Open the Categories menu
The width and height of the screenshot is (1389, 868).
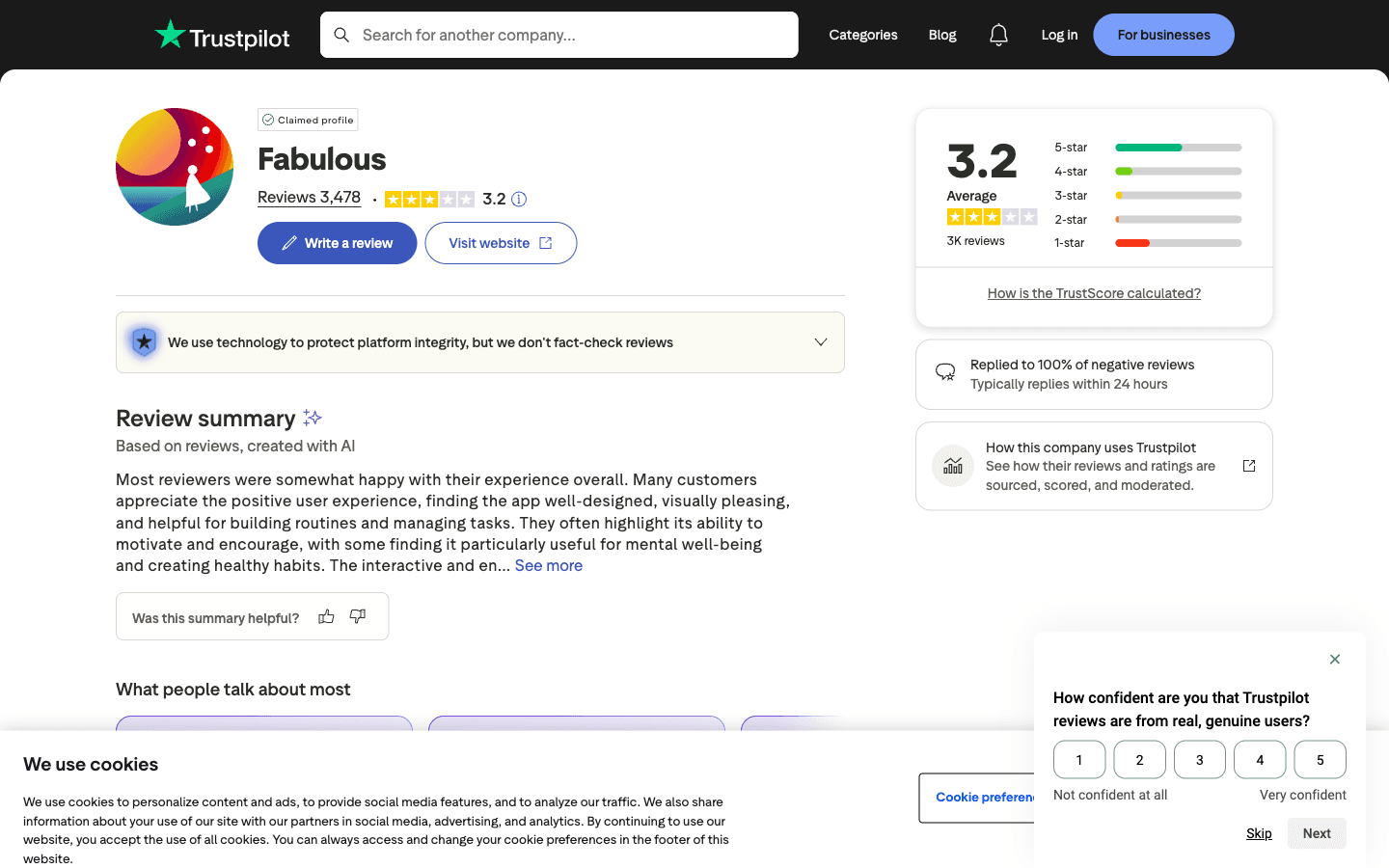pos(862,35)
